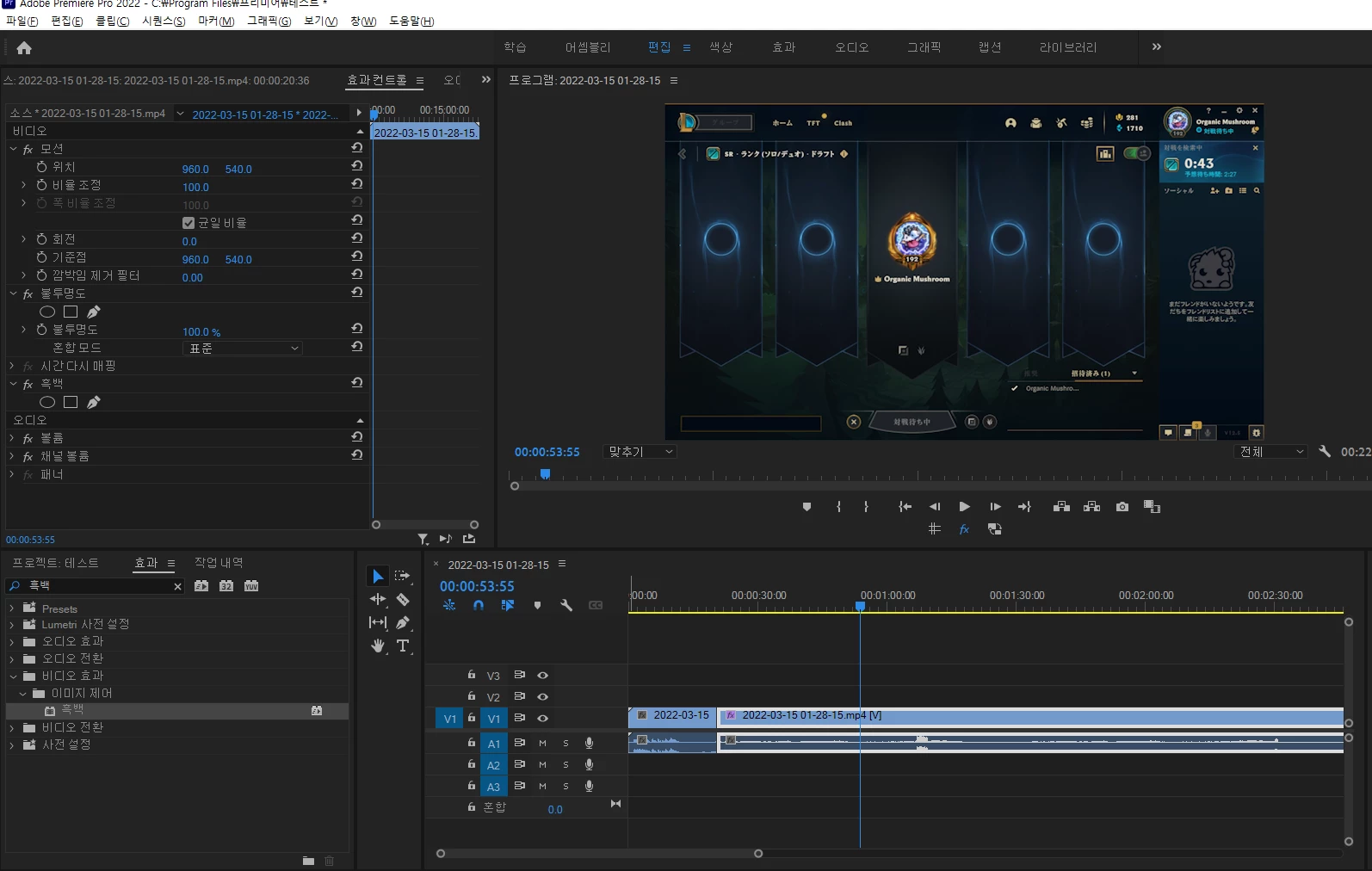The height and width of the screenshot is (871, 1372).
Task: Expand 시간 다시 매핑 effect
Action: (13, 366)
